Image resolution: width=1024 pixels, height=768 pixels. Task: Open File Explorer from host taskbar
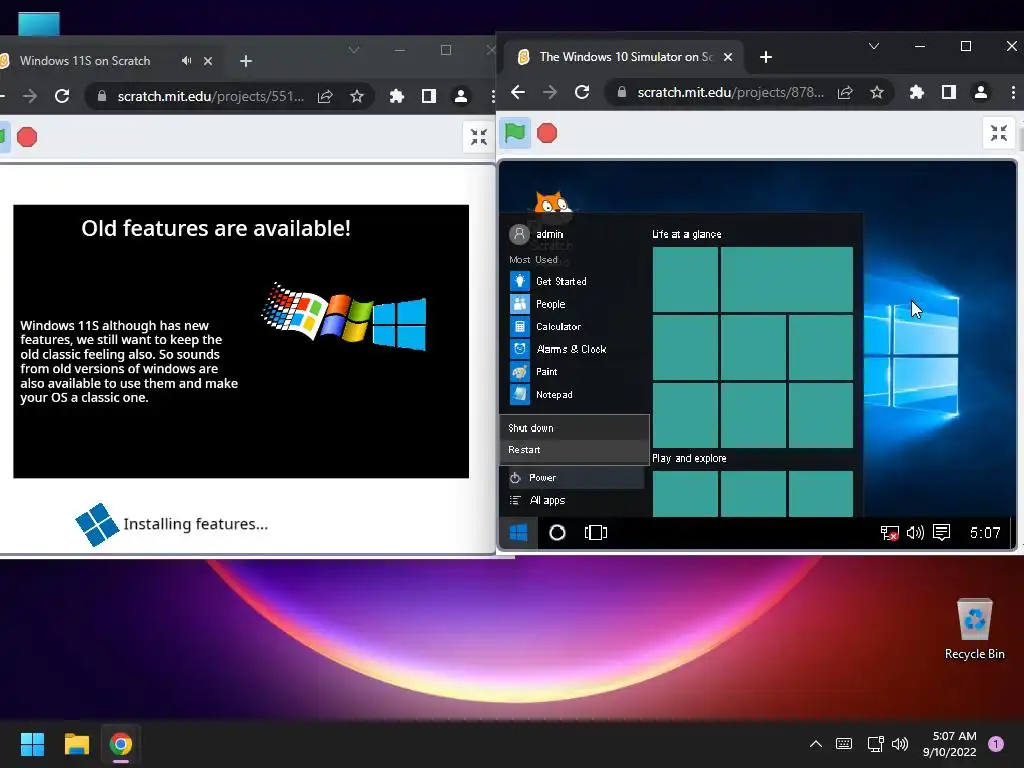[x=76, y=744]
